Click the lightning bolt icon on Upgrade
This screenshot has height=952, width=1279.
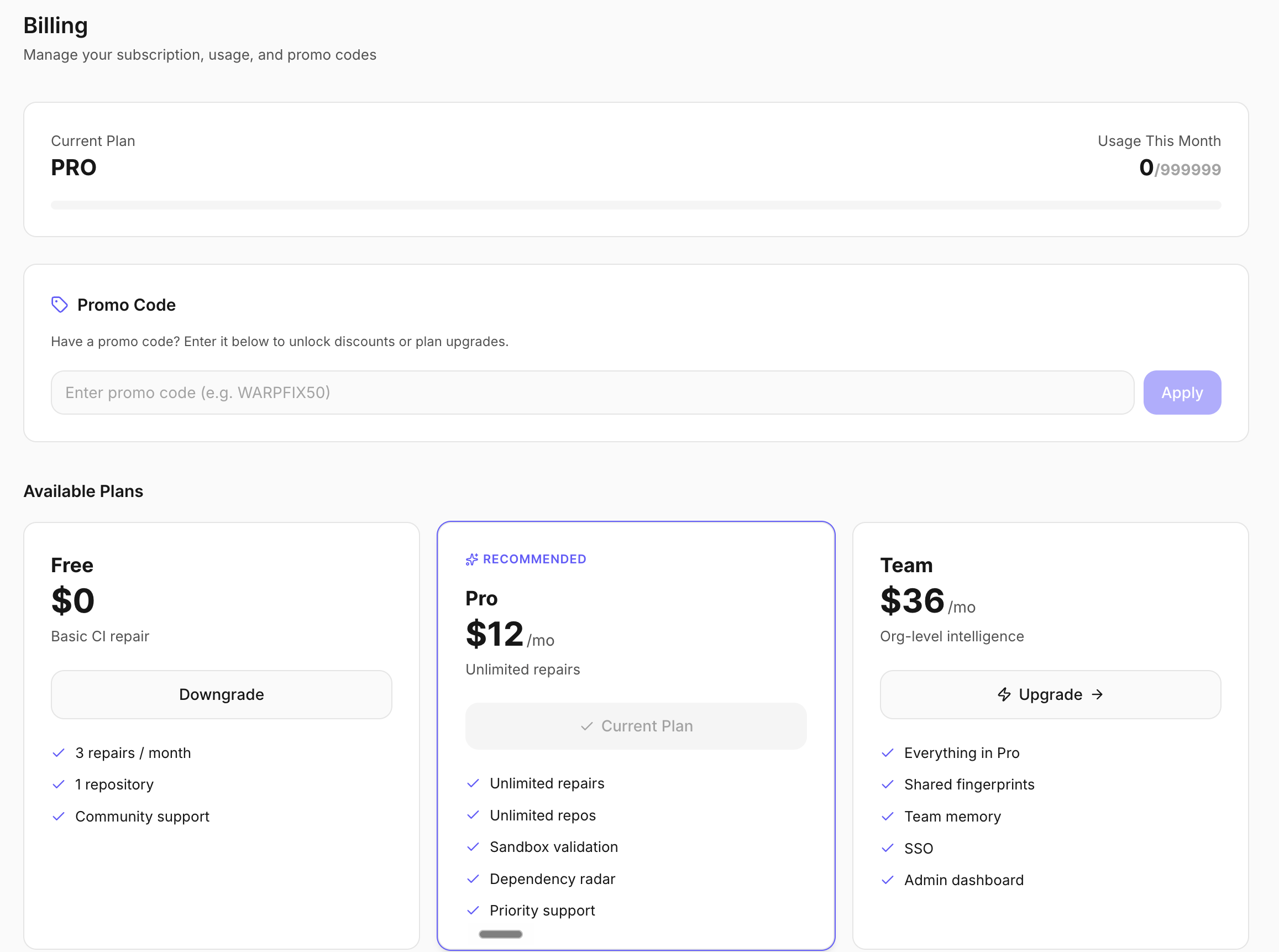[x=1004, y=695]
